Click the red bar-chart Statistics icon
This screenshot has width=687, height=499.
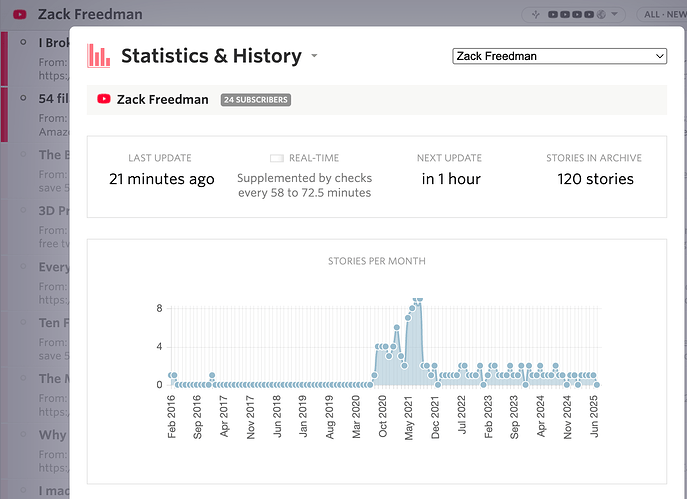99,56
